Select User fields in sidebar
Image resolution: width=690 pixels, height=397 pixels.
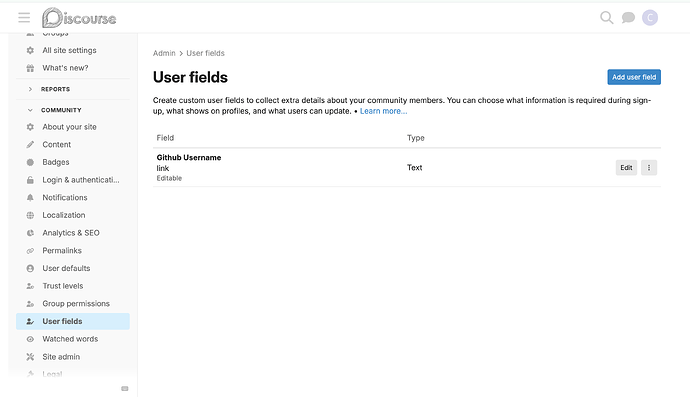[73, 321]
